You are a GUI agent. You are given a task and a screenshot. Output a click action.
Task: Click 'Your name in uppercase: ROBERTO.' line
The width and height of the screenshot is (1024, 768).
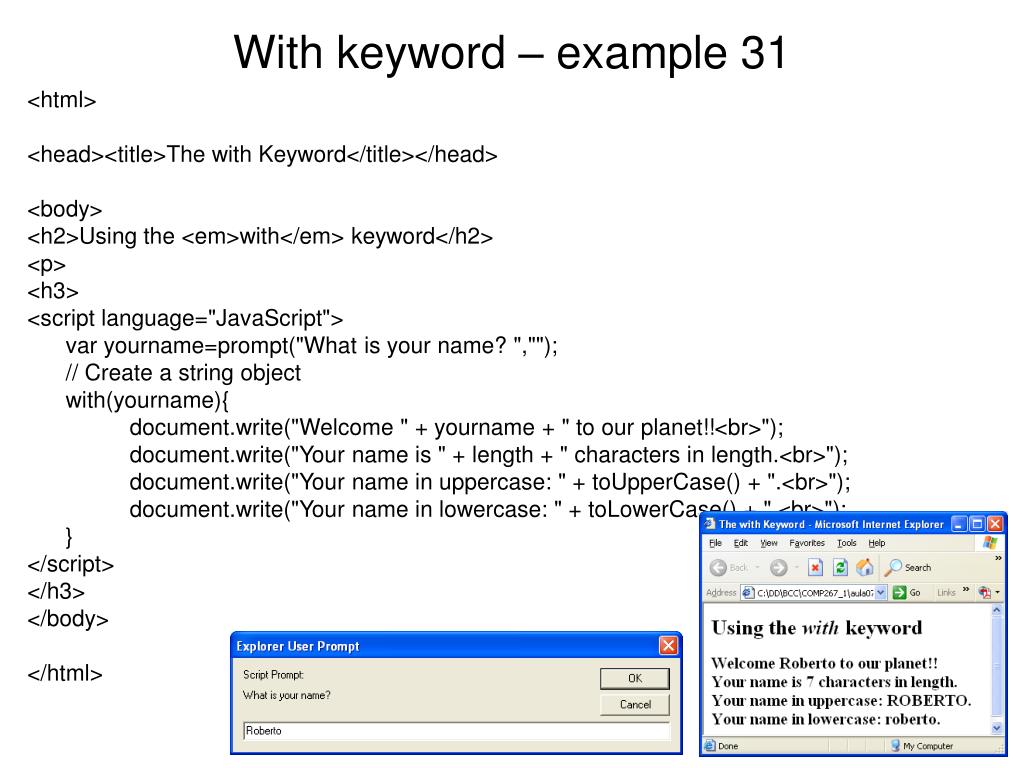pos(841,701)
